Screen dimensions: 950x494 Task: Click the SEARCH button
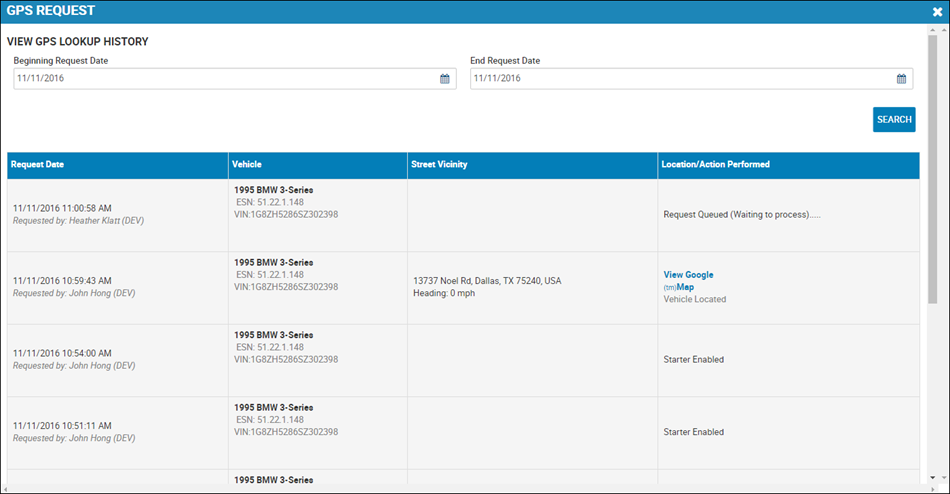tap(894, 119)
